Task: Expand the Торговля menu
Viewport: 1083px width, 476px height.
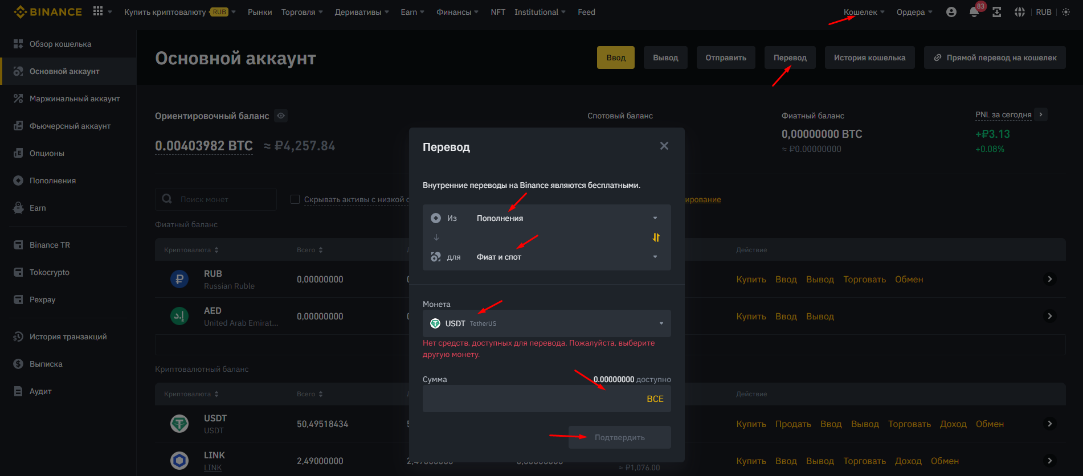Action: tap(302, 12)
